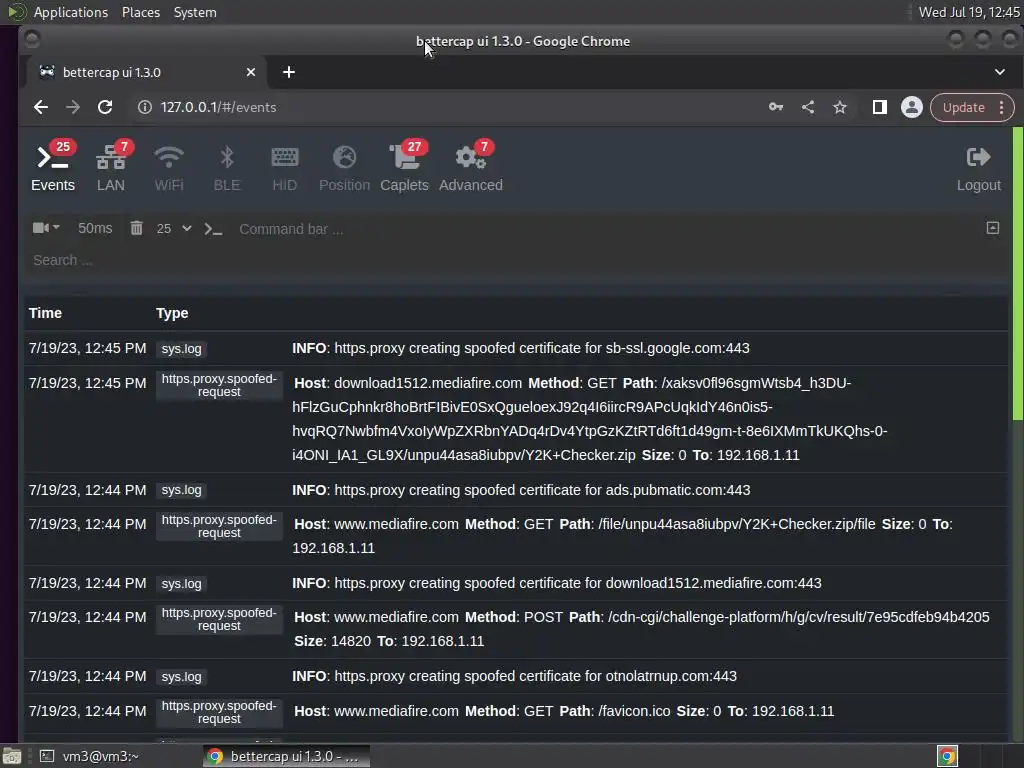The width and height of the screenshot is (1024, 768).
Task: Switch to the WiFi section
Action: [168, 169]
